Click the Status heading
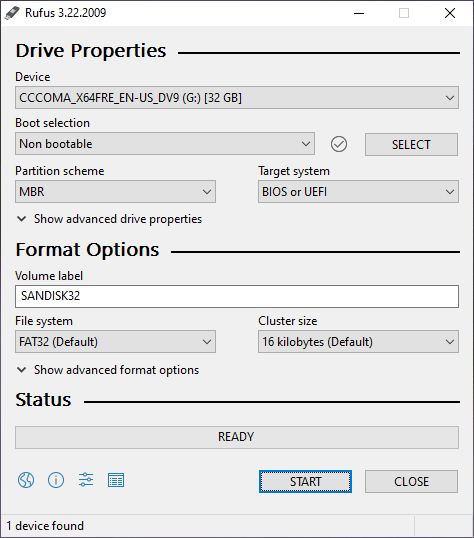 point(43,400)
